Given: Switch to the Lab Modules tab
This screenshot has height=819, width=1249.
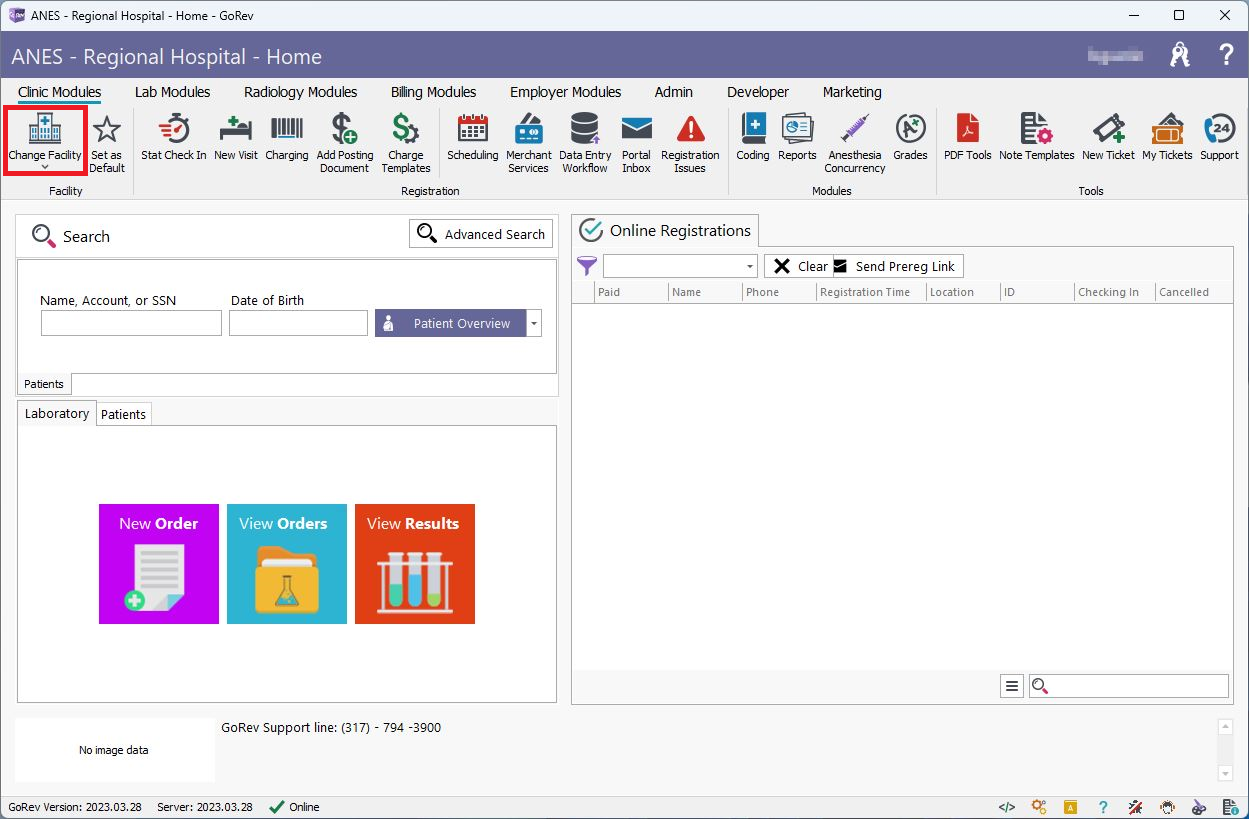Looking at the screenshot, I should point(173,92).
